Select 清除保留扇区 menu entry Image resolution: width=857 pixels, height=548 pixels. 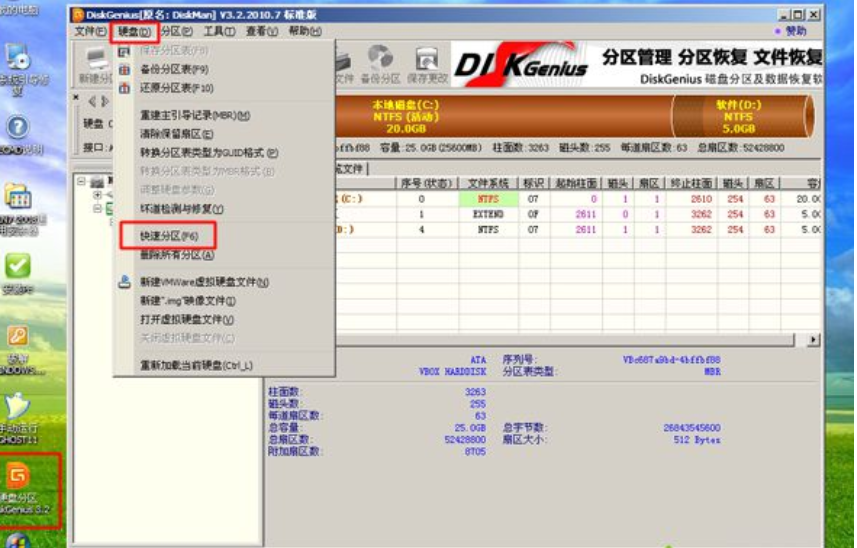pos(224,134)
